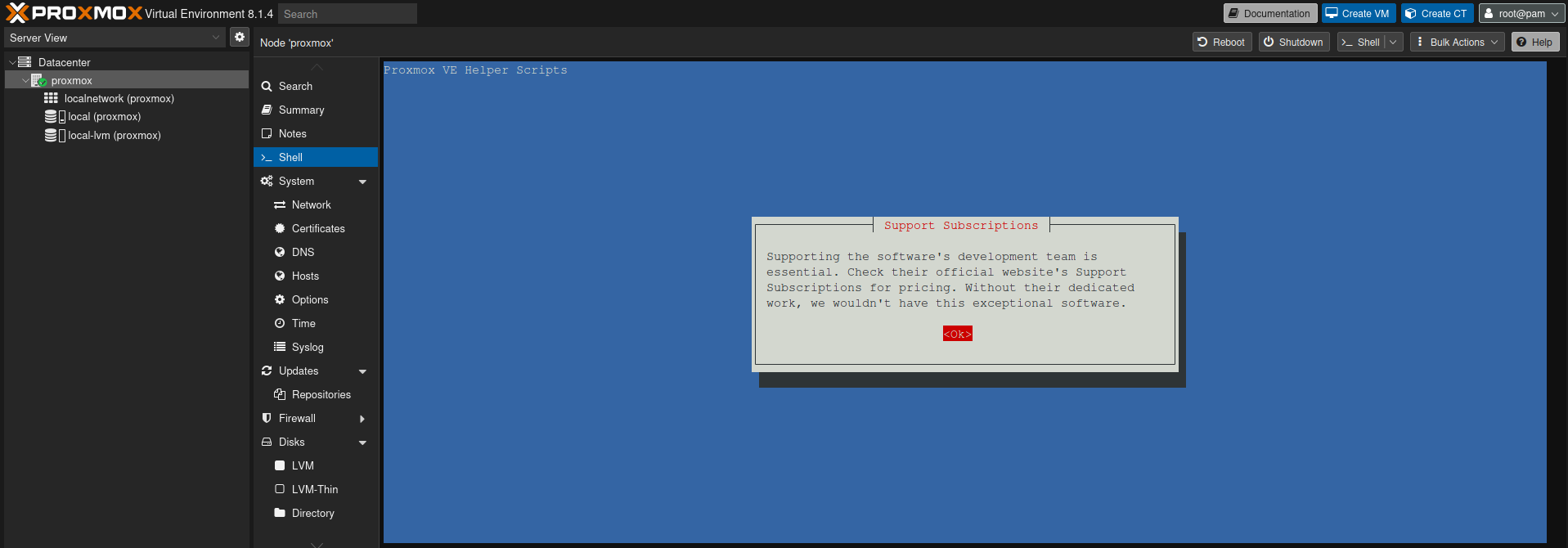The image size is (1568, 548).
Task: Click the Repositories files icon
Action: pos(280,394)
